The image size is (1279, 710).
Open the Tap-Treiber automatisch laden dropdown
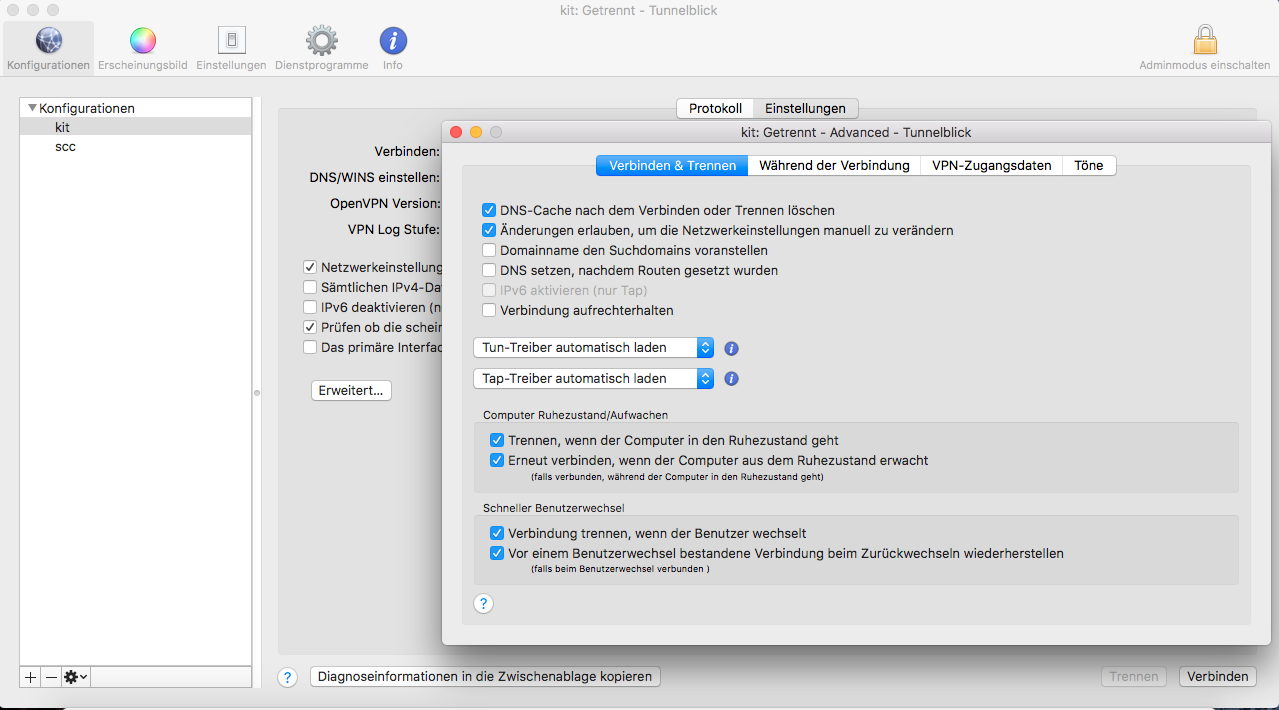pos(593,379)
